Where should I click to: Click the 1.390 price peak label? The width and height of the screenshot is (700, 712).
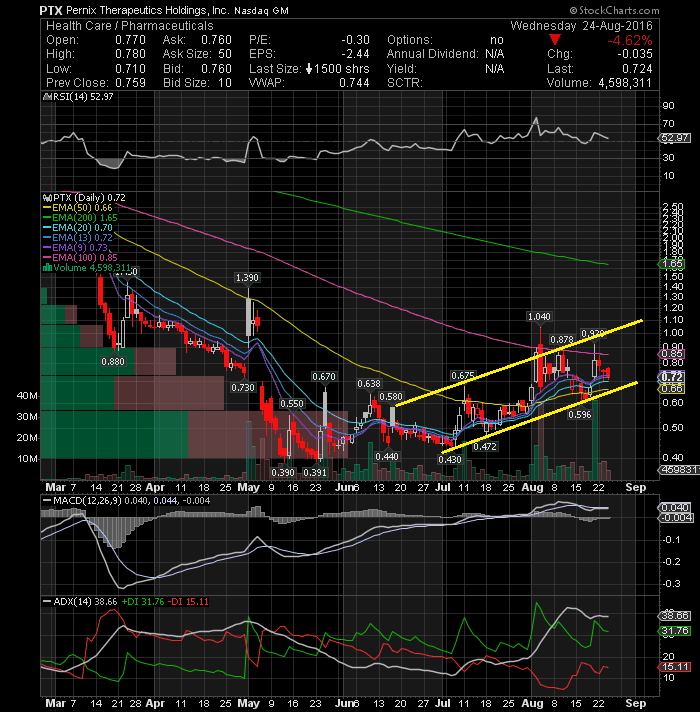point(247,277)
